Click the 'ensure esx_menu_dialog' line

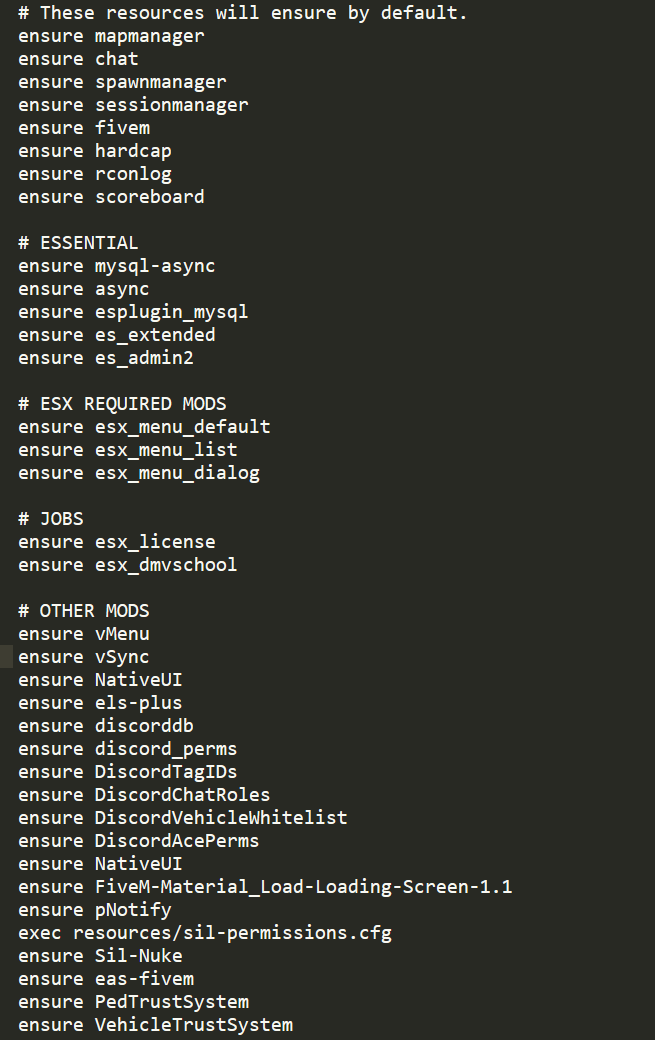[x=139, y=473]
